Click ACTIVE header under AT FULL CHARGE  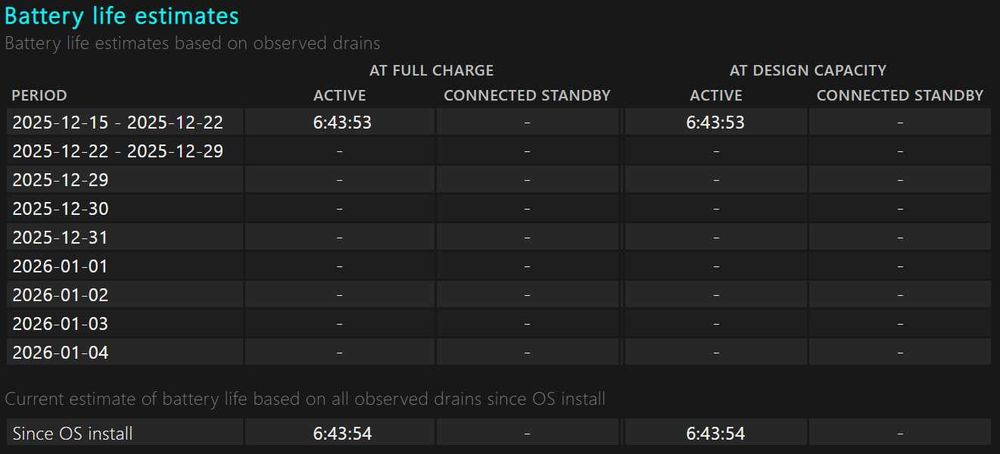(340, 95)
